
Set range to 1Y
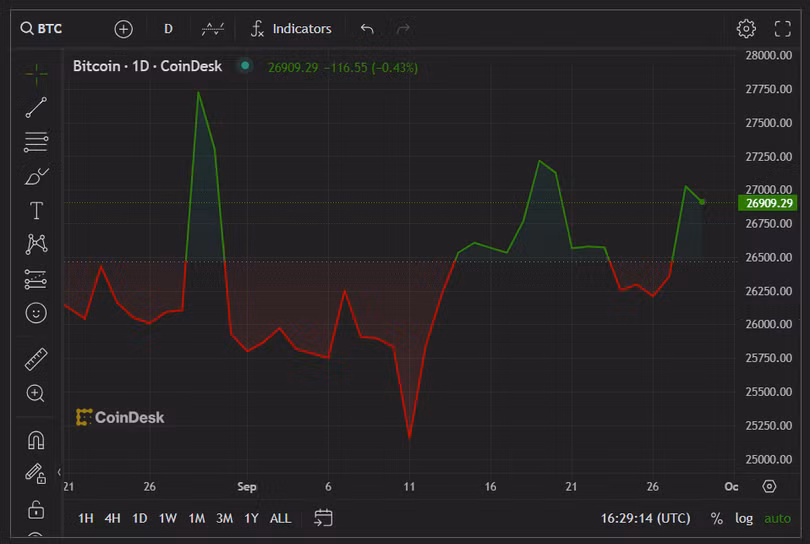(251, 518)
